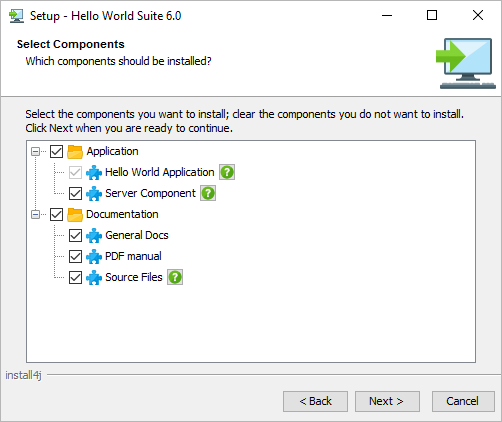Screen dimensions: 502x422
Task: Go to the previous step with Back
Action: (315, 401)
